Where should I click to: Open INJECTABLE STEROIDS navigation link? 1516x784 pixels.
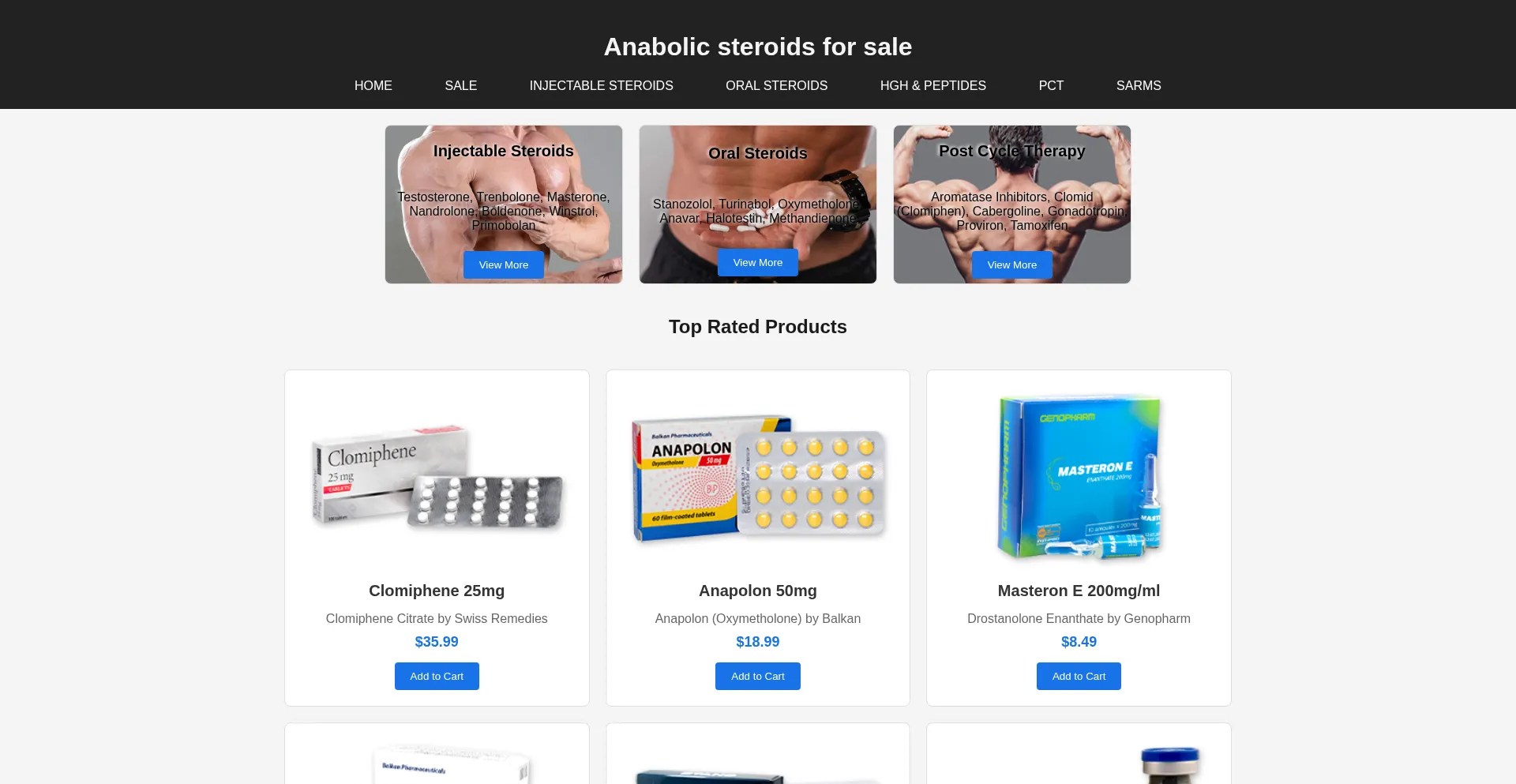(601, 85)
